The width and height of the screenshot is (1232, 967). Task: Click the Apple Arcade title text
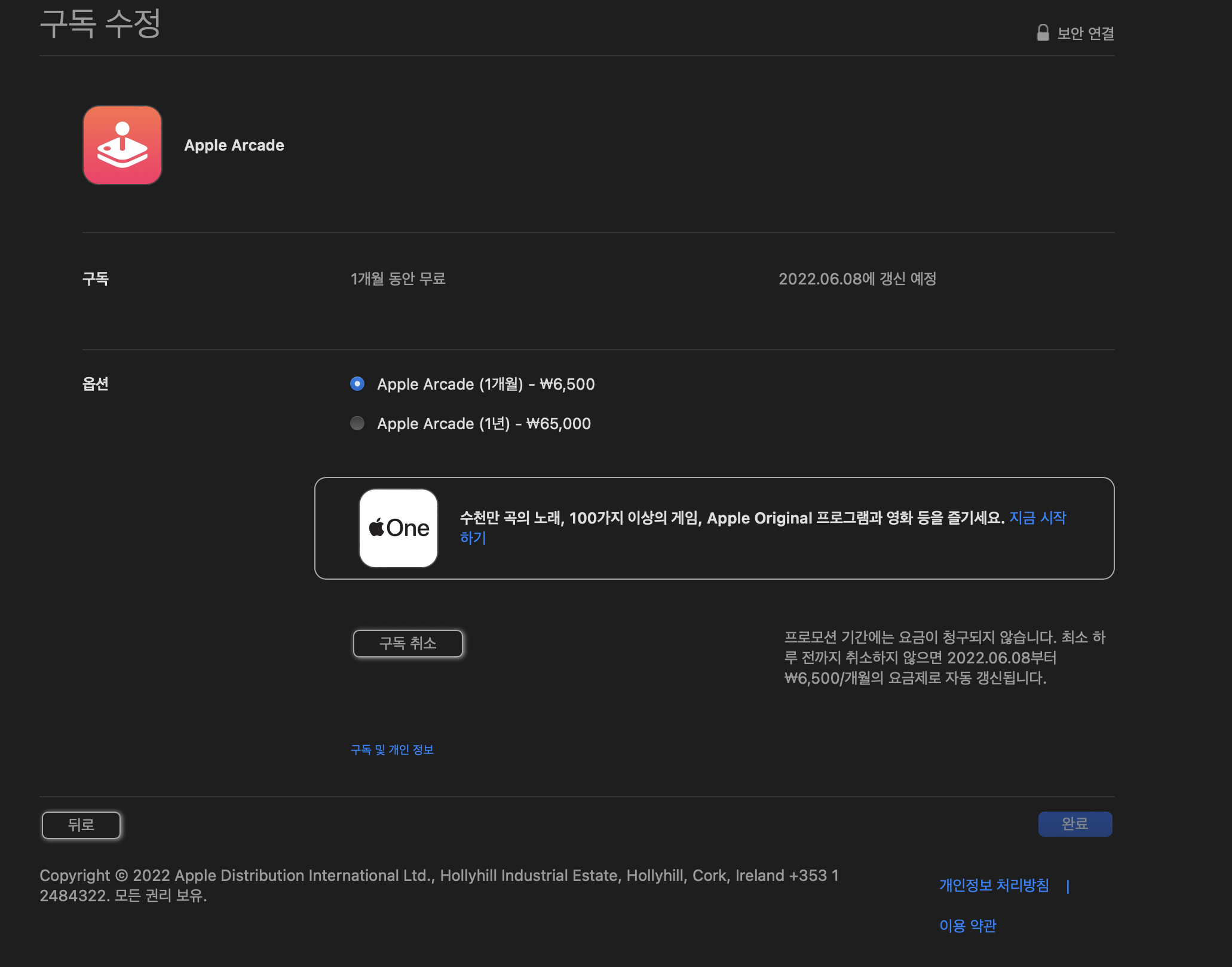[x=234, y=145]
